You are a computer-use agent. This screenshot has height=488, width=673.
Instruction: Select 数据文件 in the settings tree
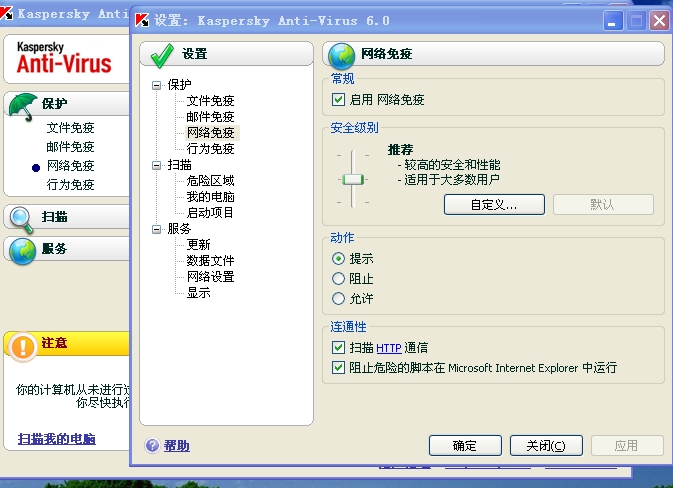pyautogui.click(x=210, y=261)
